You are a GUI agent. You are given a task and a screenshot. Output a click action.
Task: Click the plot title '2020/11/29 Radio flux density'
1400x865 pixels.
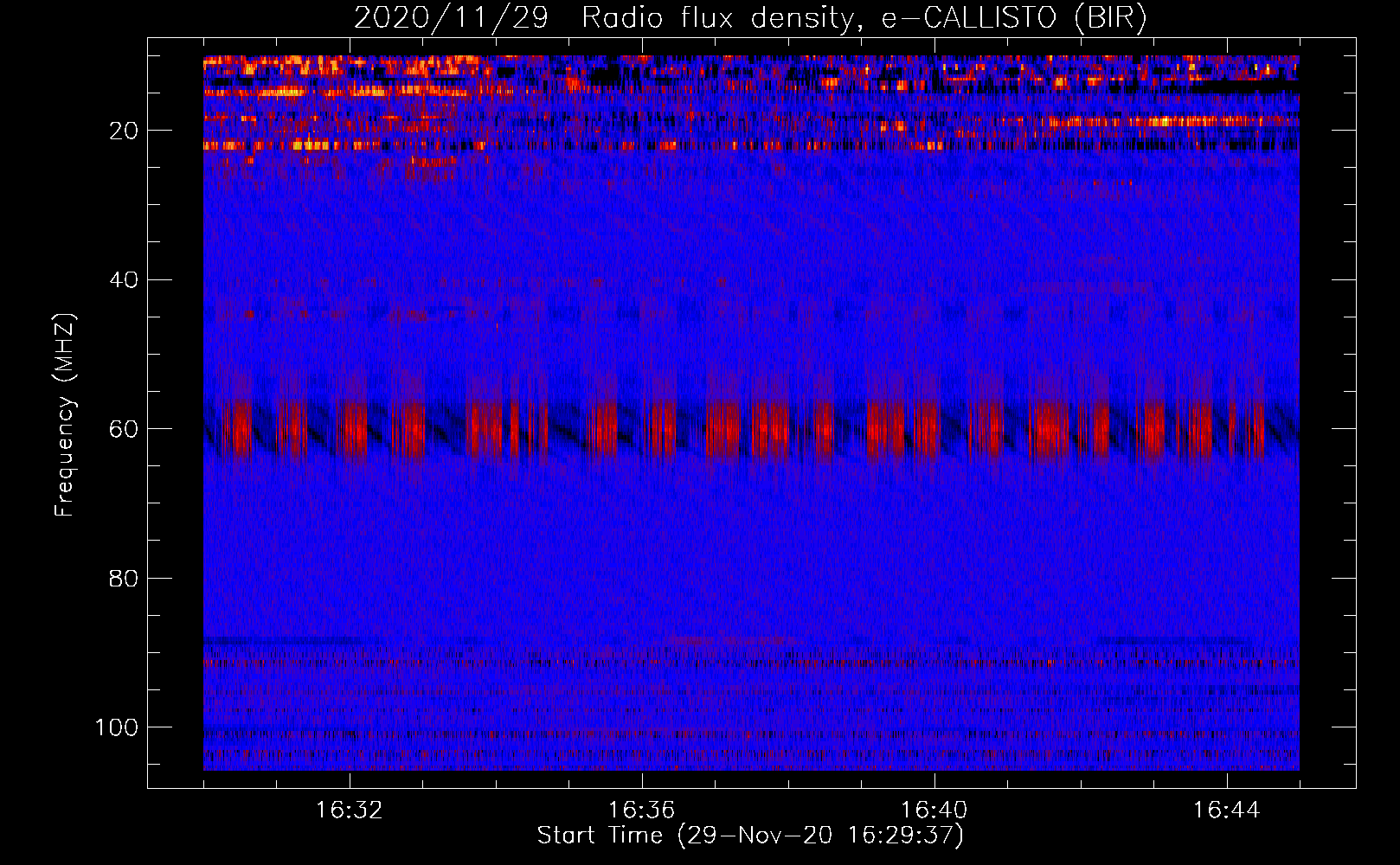(x=749, y=18)
